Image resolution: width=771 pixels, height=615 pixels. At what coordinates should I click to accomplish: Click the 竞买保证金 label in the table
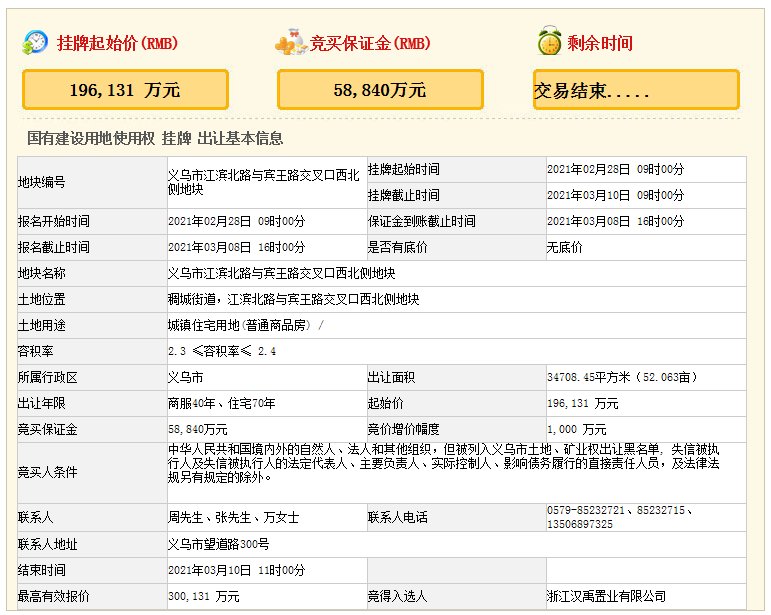click(48, 430)
